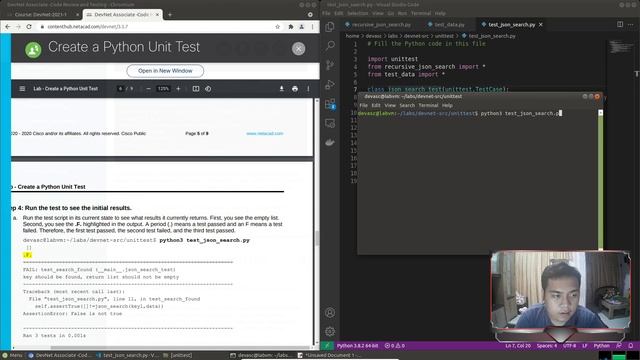Download the PDF lab document

point(282,89)
